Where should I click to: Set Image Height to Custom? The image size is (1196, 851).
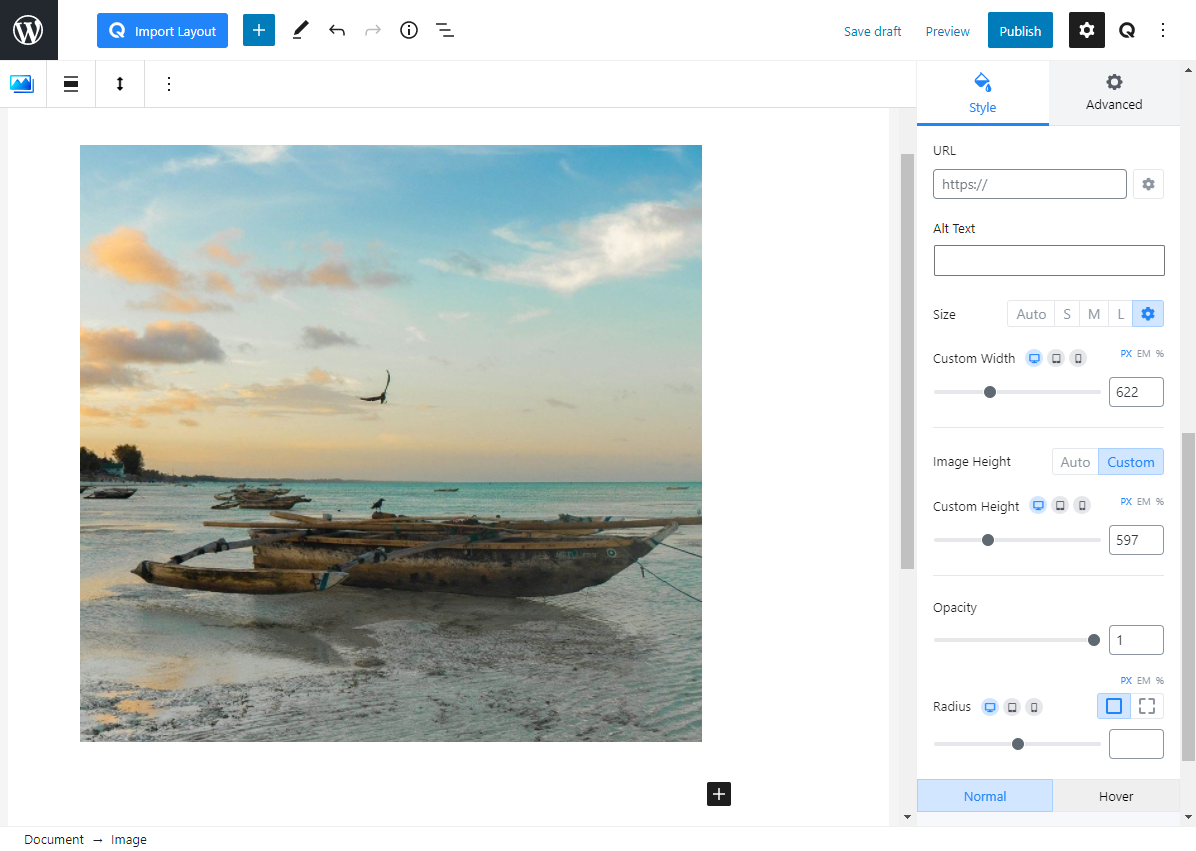pos(1130,462)
